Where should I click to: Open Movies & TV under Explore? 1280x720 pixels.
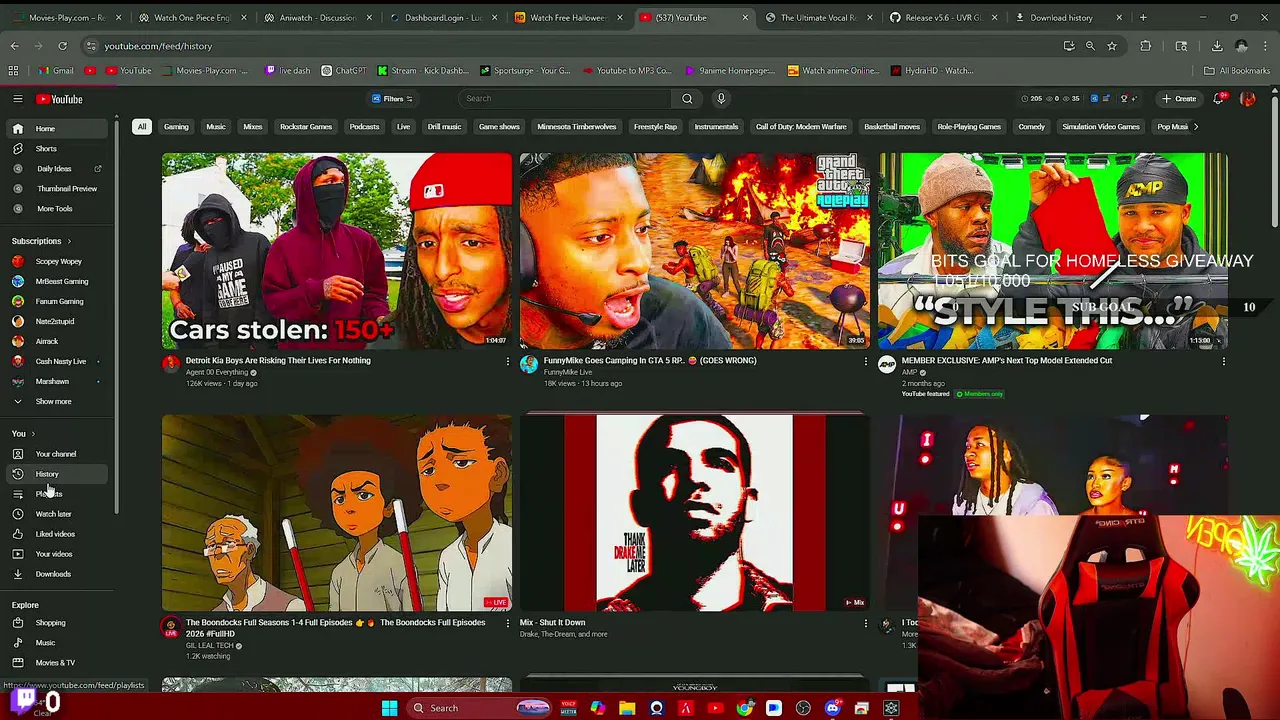[55, 663]
